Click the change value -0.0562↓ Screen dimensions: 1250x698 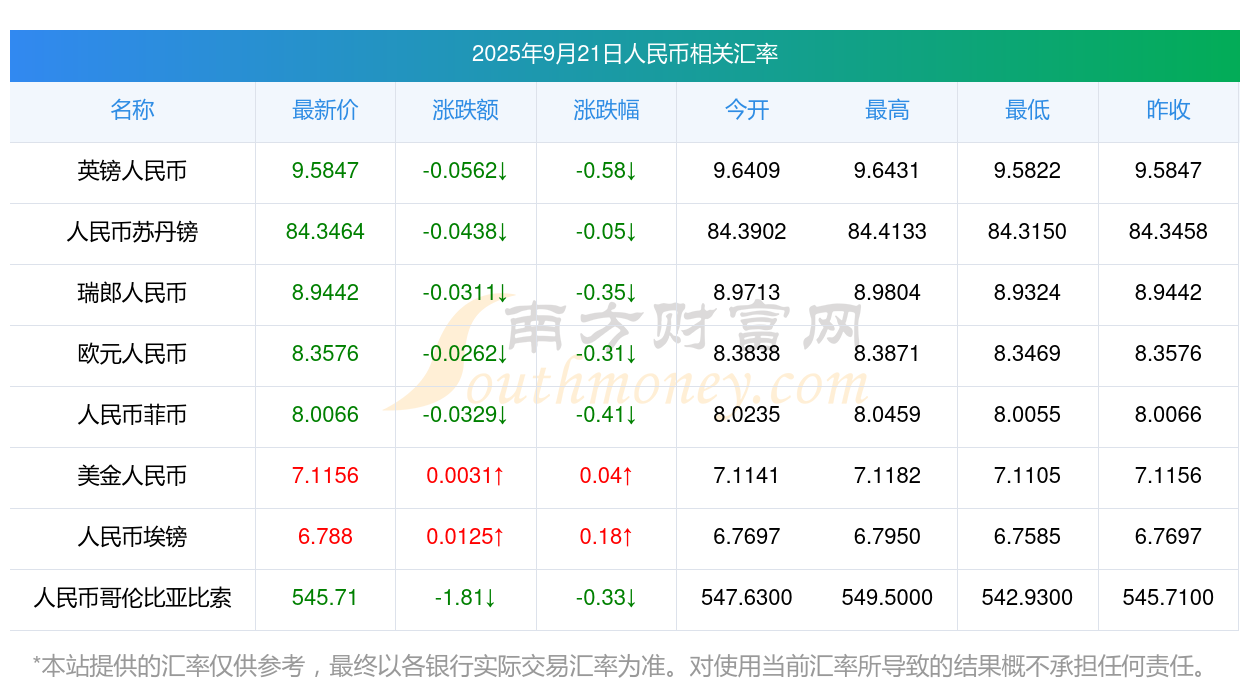465,171
